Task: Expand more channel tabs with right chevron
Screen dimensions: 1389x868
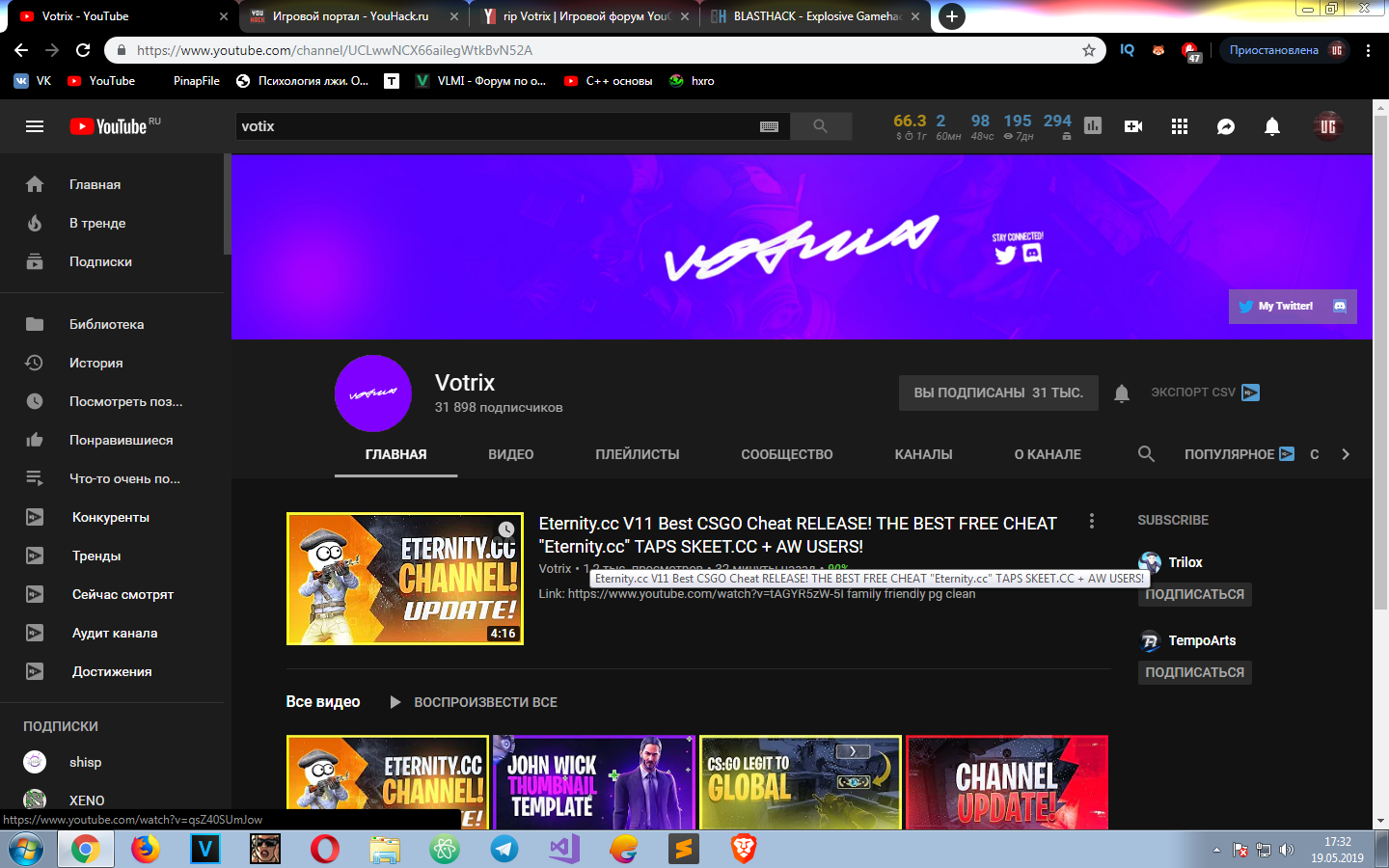Action: pyautogui.click(x=1346, y=454)
